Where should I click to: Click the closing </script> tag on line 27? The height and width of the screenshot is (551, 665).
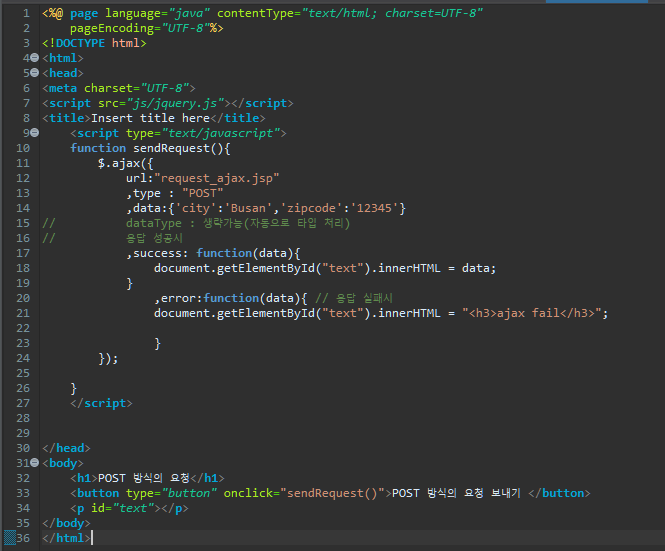click(x=101, y=403)
